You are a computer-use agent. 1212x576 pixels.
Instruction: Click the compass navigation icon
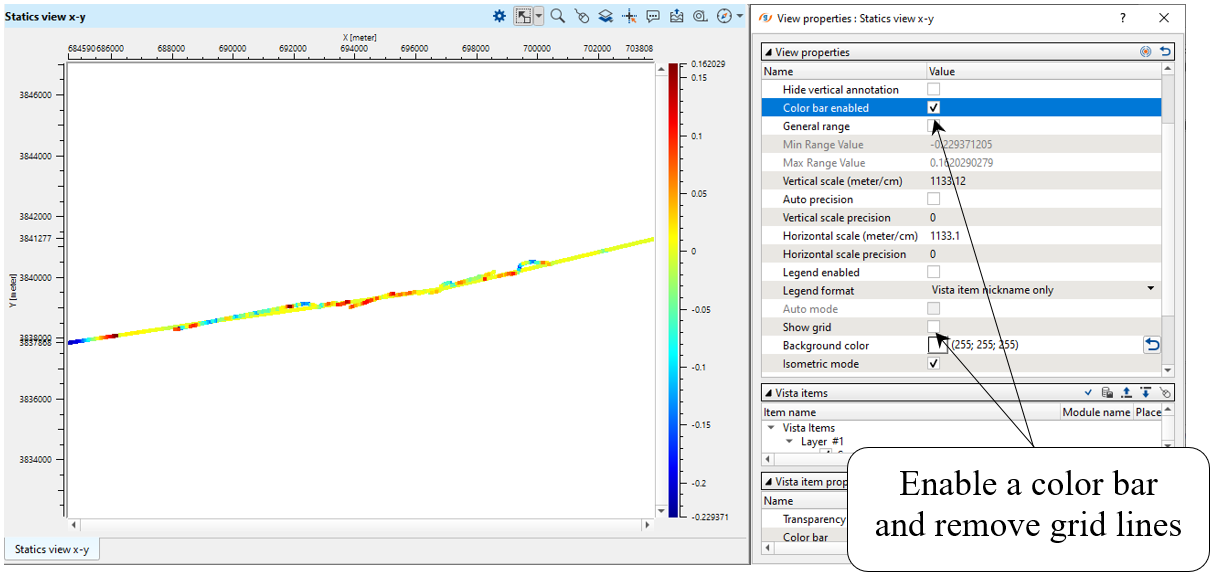[724, 16]
